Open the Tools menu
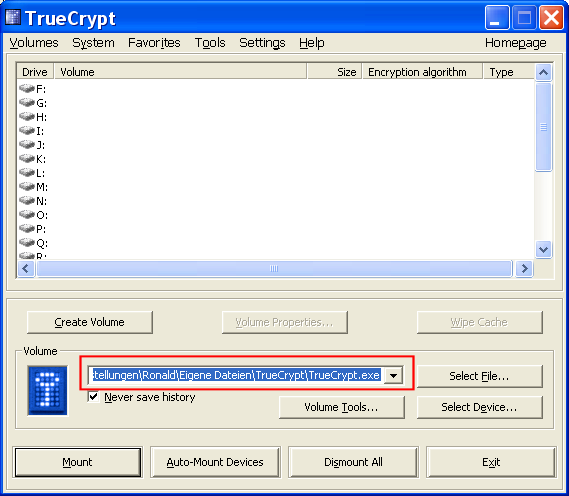Viewport: 569px width, 496px height. click(x=210, y=43)
